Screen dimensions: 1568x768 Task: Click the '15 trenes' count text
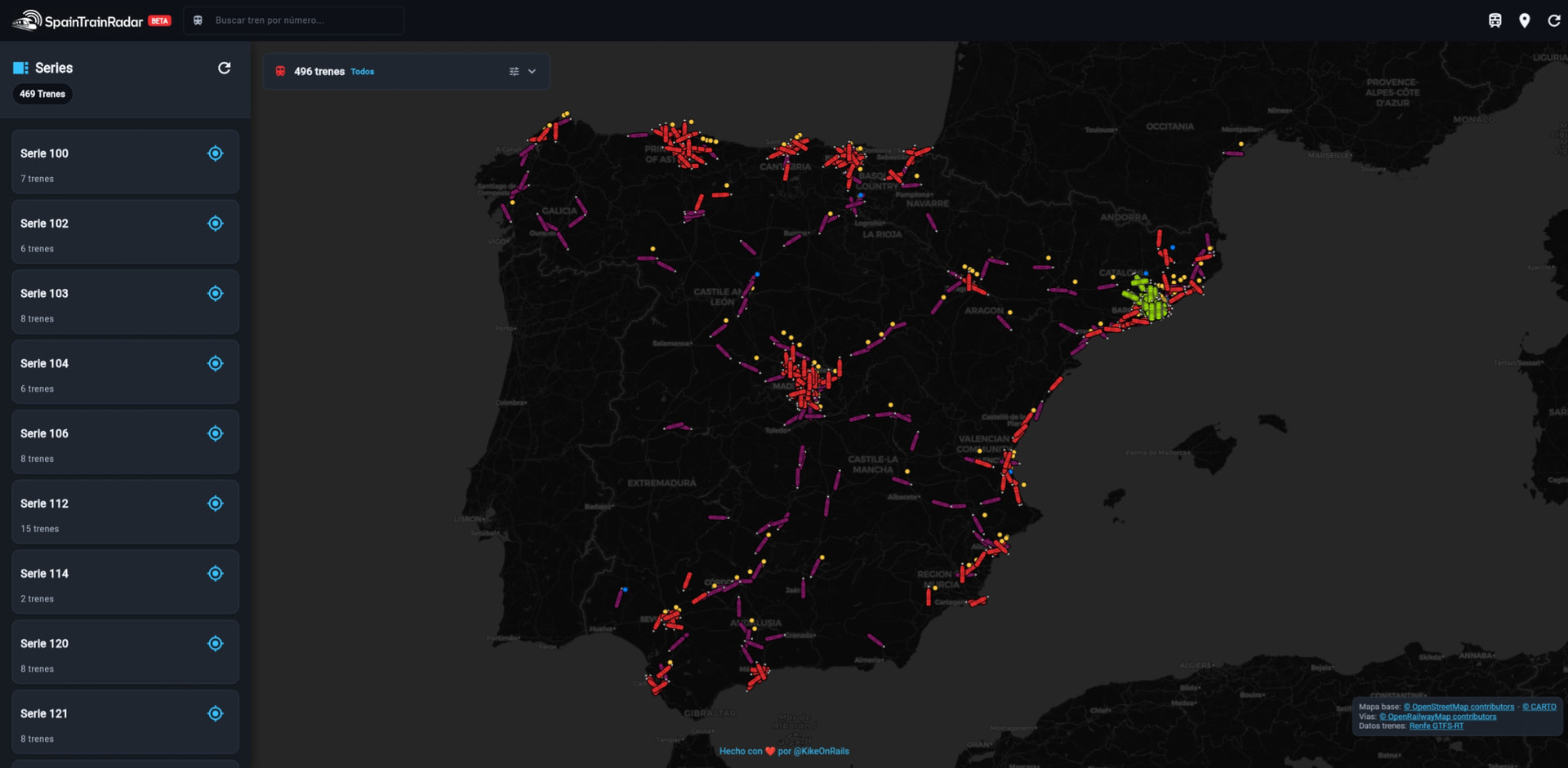tap(40, 529)
